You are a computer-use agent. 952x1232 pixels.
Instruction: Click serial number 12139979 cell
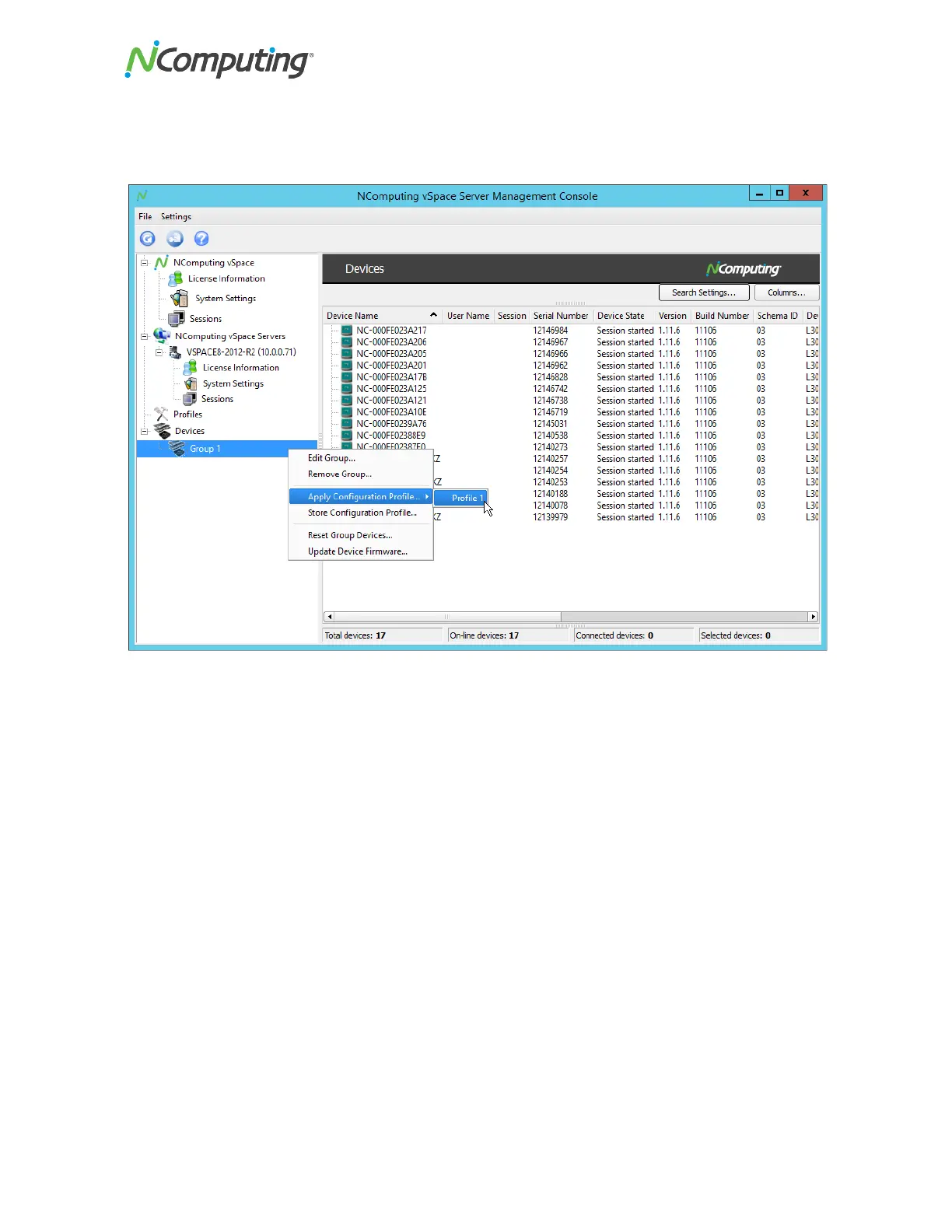551,517
